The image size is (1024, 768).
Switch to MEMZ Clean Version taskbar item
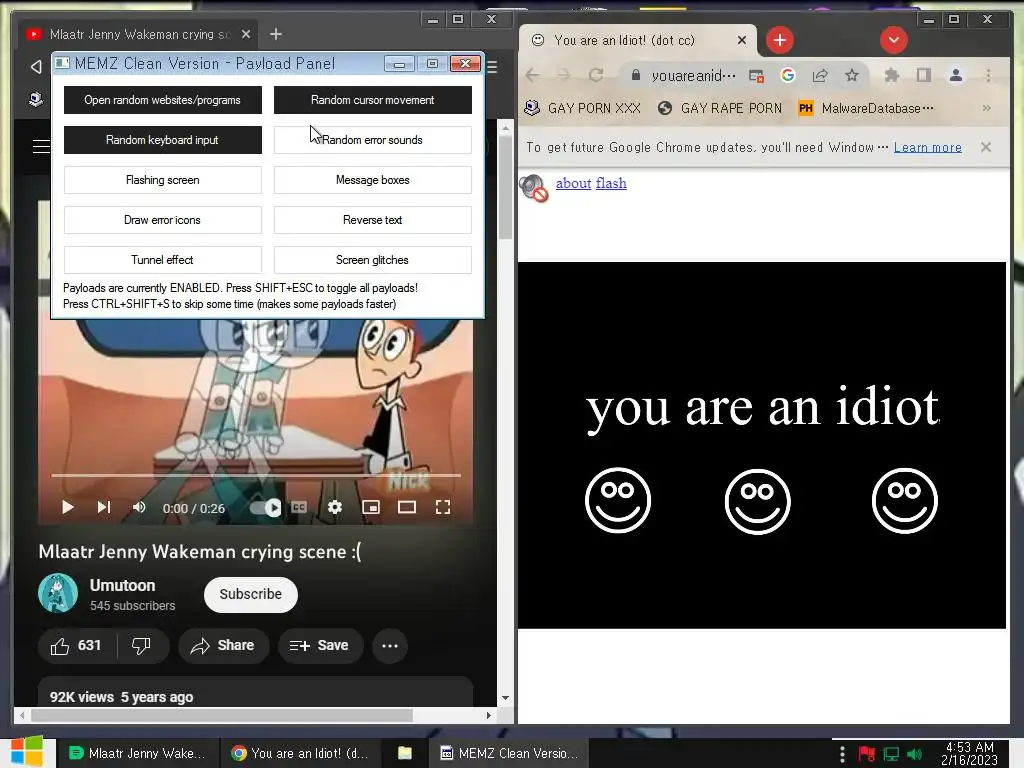pos(510,753)
